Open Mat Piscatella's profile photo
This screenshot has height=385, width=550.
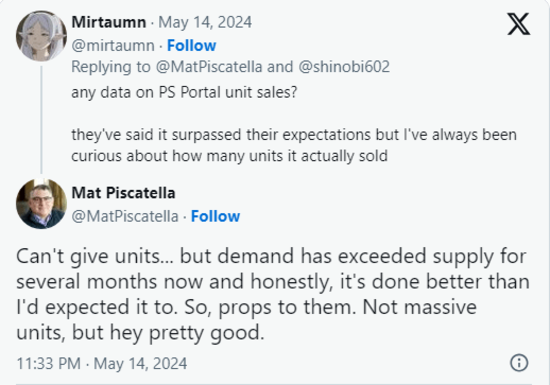tap(41, 204)
